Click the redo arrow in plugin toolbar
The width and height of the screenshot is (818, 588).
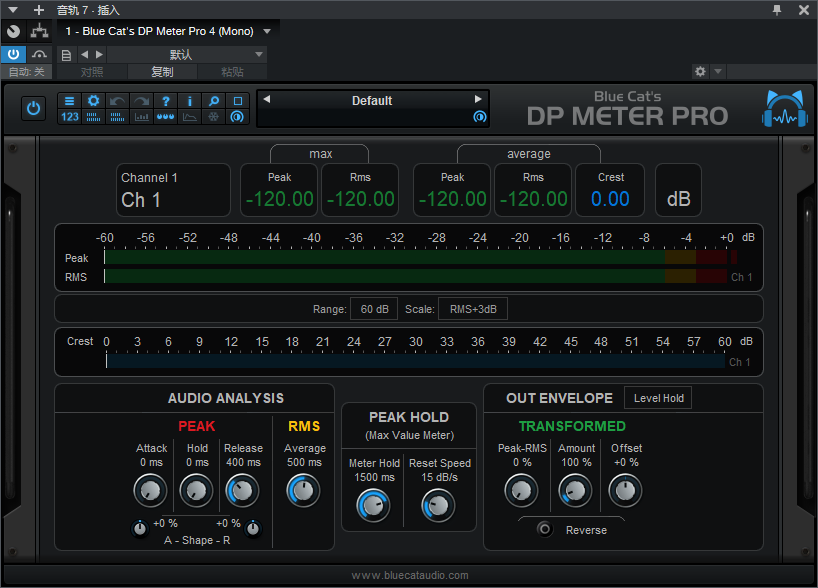coord(141,101)
